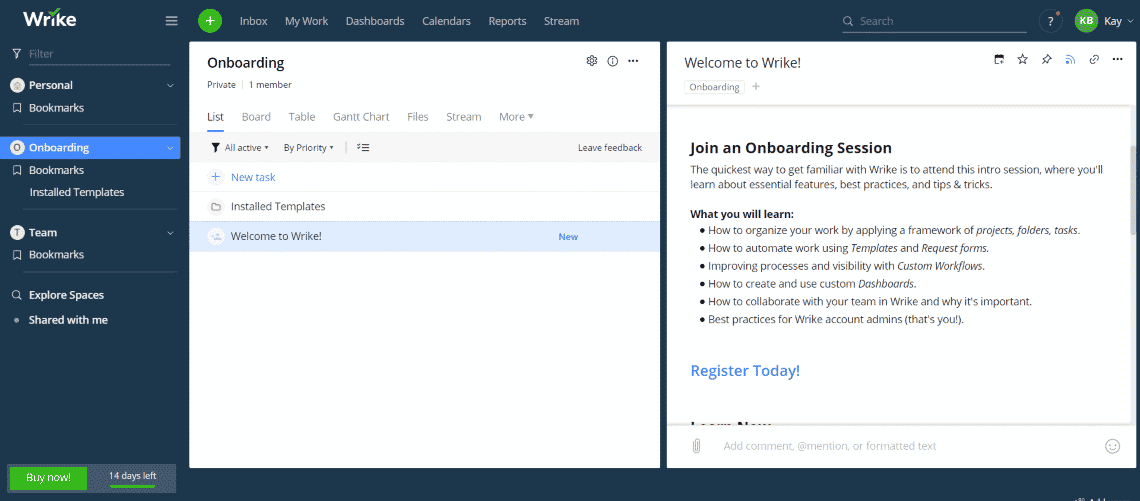Click the Filter funnel icon in sidebar
This screenshot has width=1140, height=501.
[x=17, y=54]
